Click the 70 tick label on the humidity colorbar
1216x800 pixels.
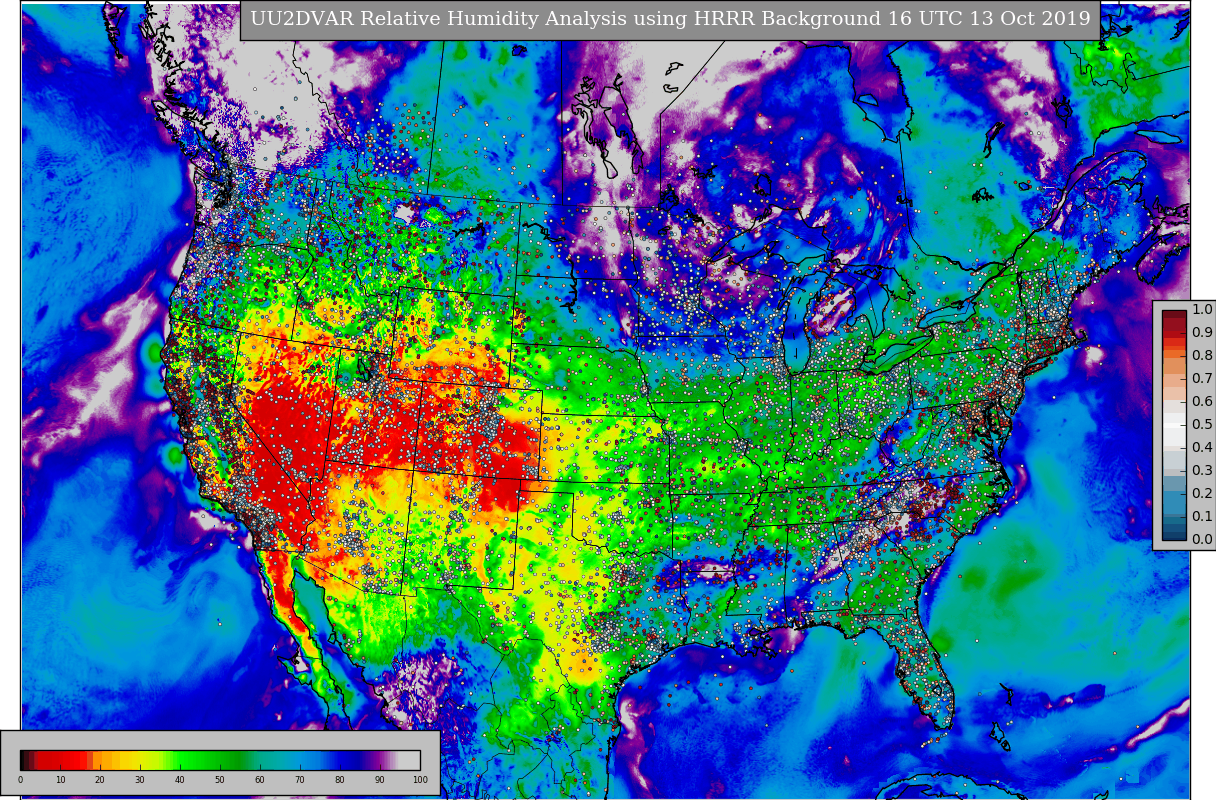pos(300,780)
